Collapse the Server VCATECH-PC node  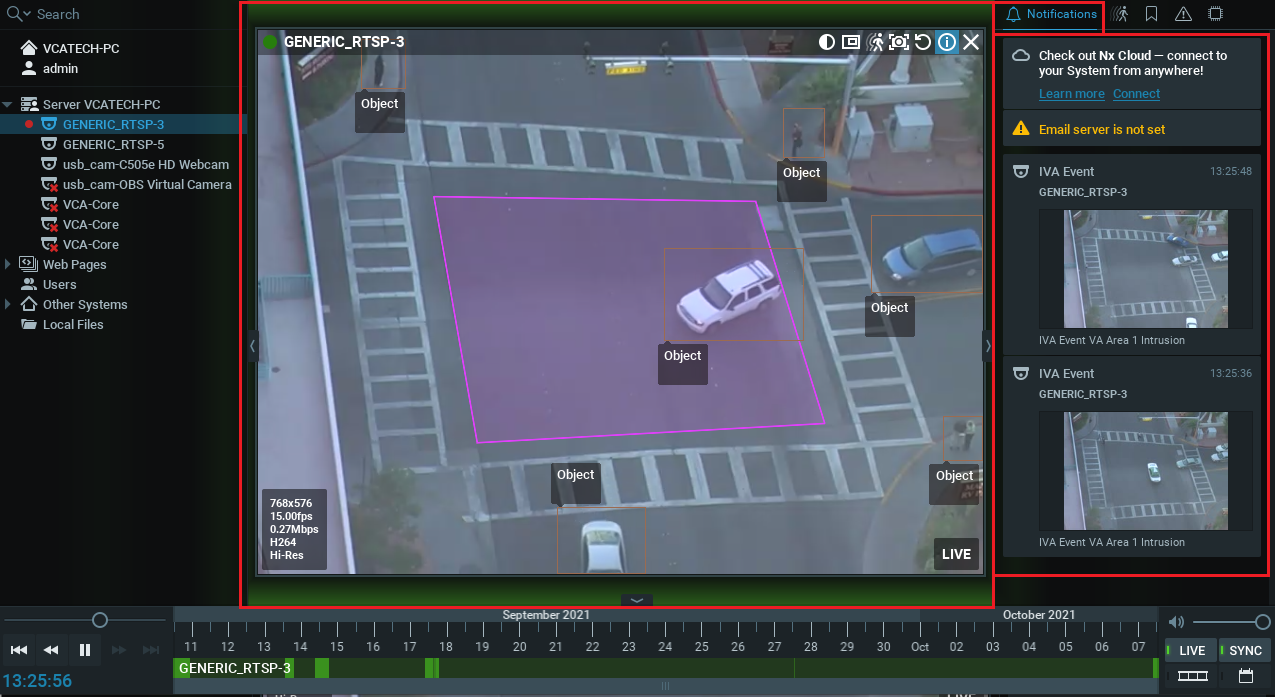(8, 105)
